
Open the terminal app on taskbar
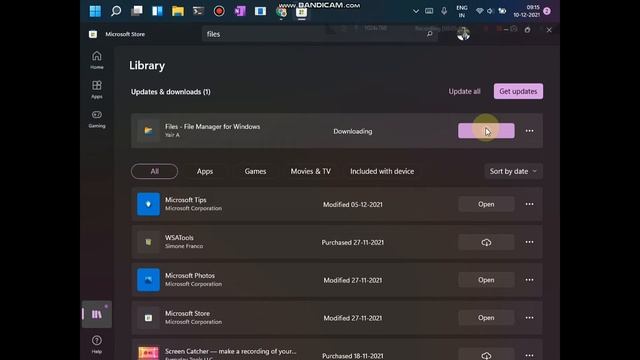tap(198, 11)
